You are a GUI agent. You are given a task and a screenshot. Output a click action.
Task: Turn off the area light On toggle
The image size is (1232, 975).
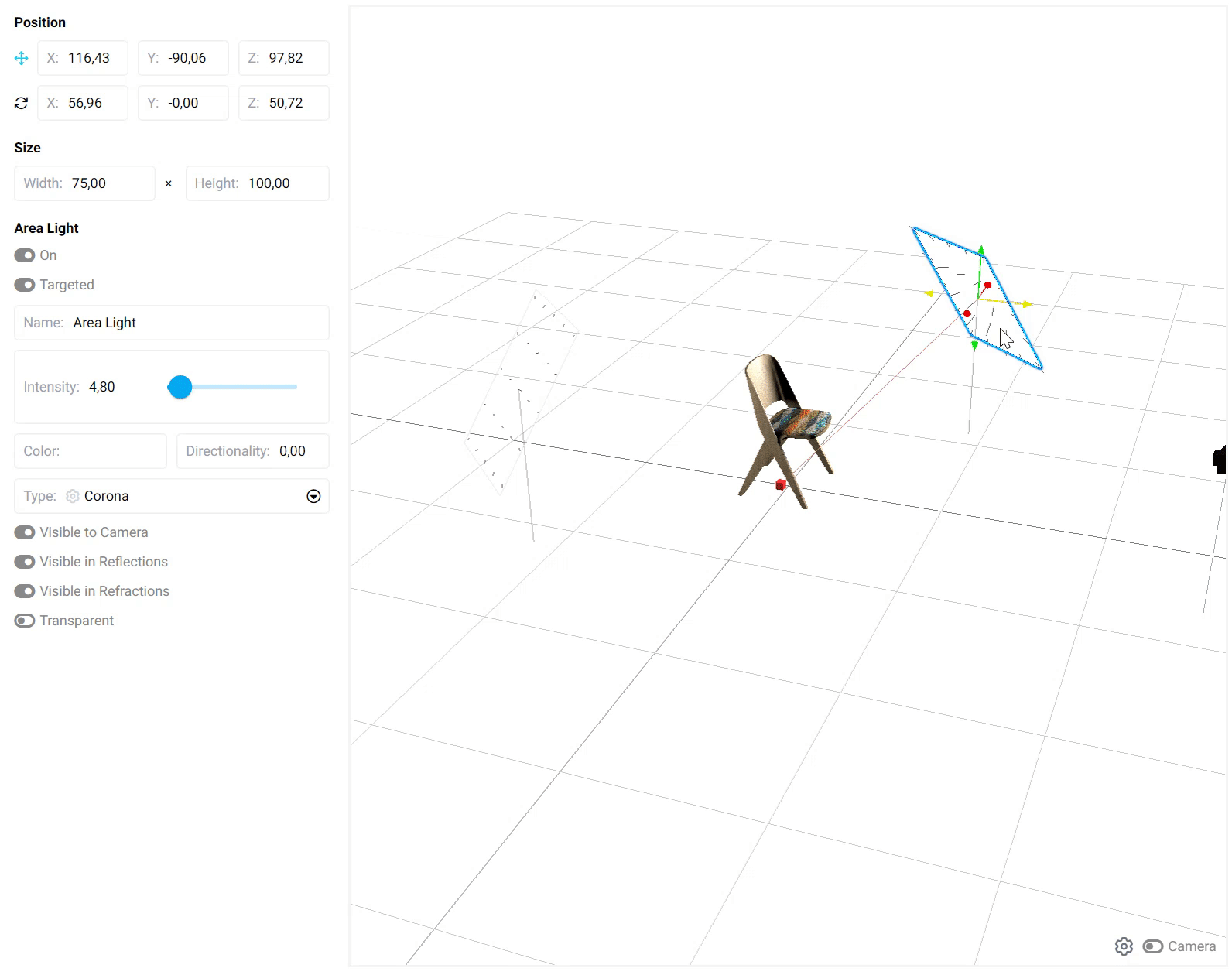(25, 255)
